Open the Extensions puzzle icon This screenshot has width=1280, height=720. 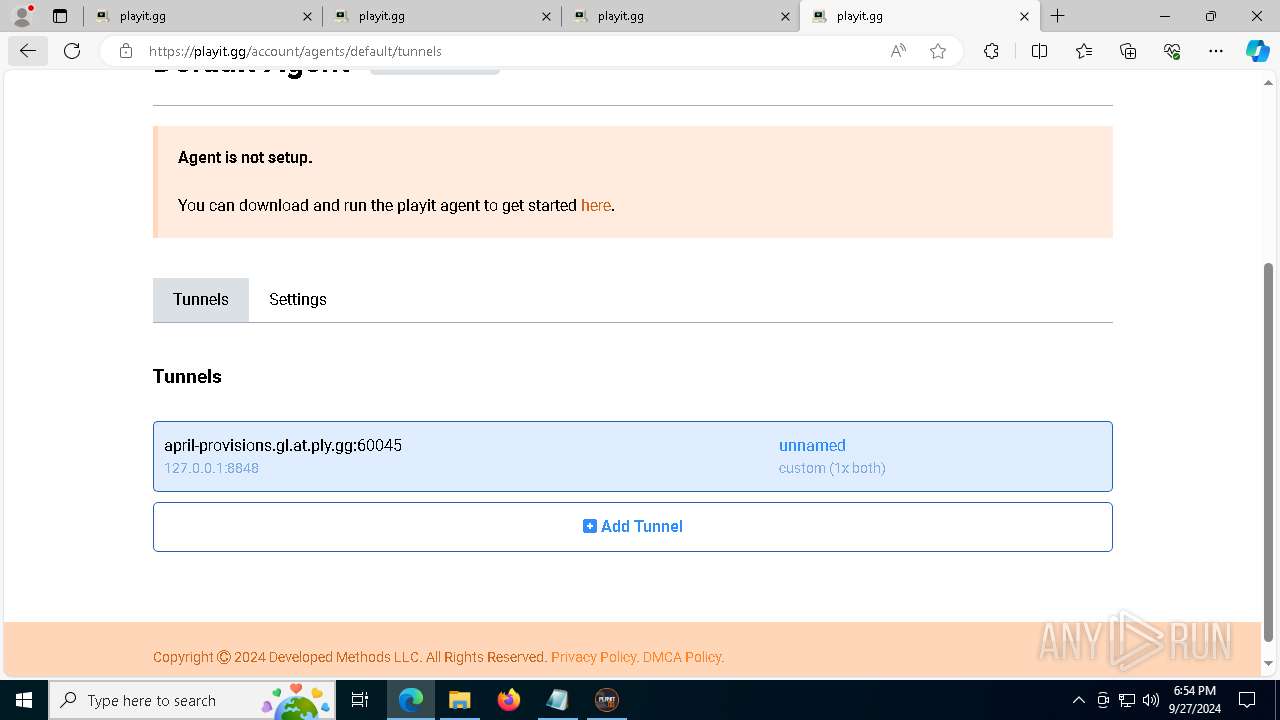tap(991, 51)
